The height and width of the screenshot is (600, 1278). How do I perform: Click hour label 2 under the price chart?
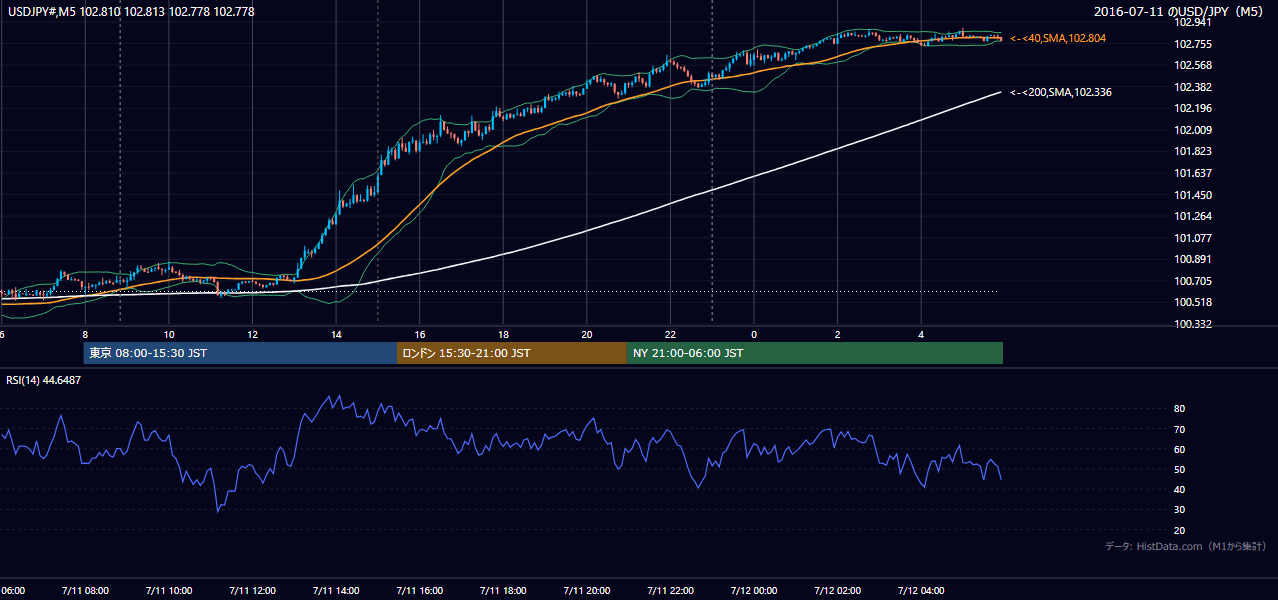(838, 334)
